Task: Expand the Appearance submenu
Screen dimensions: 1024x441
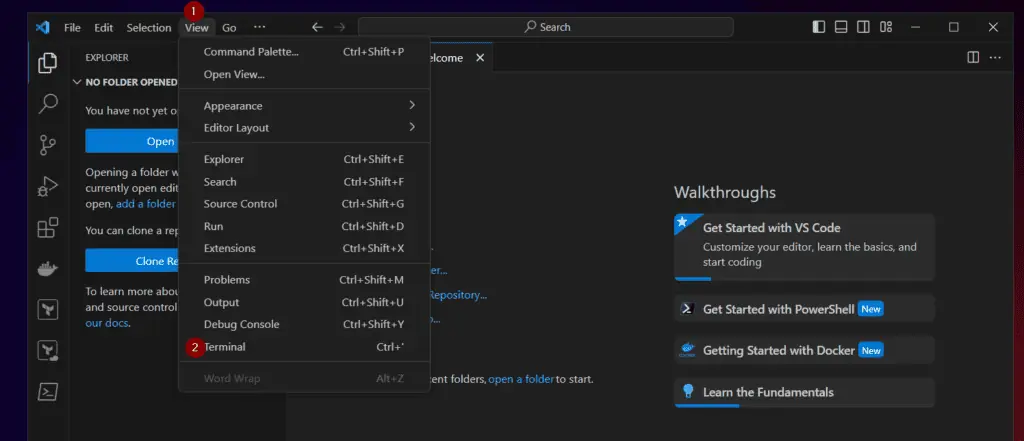Action: tap(304, 106)
